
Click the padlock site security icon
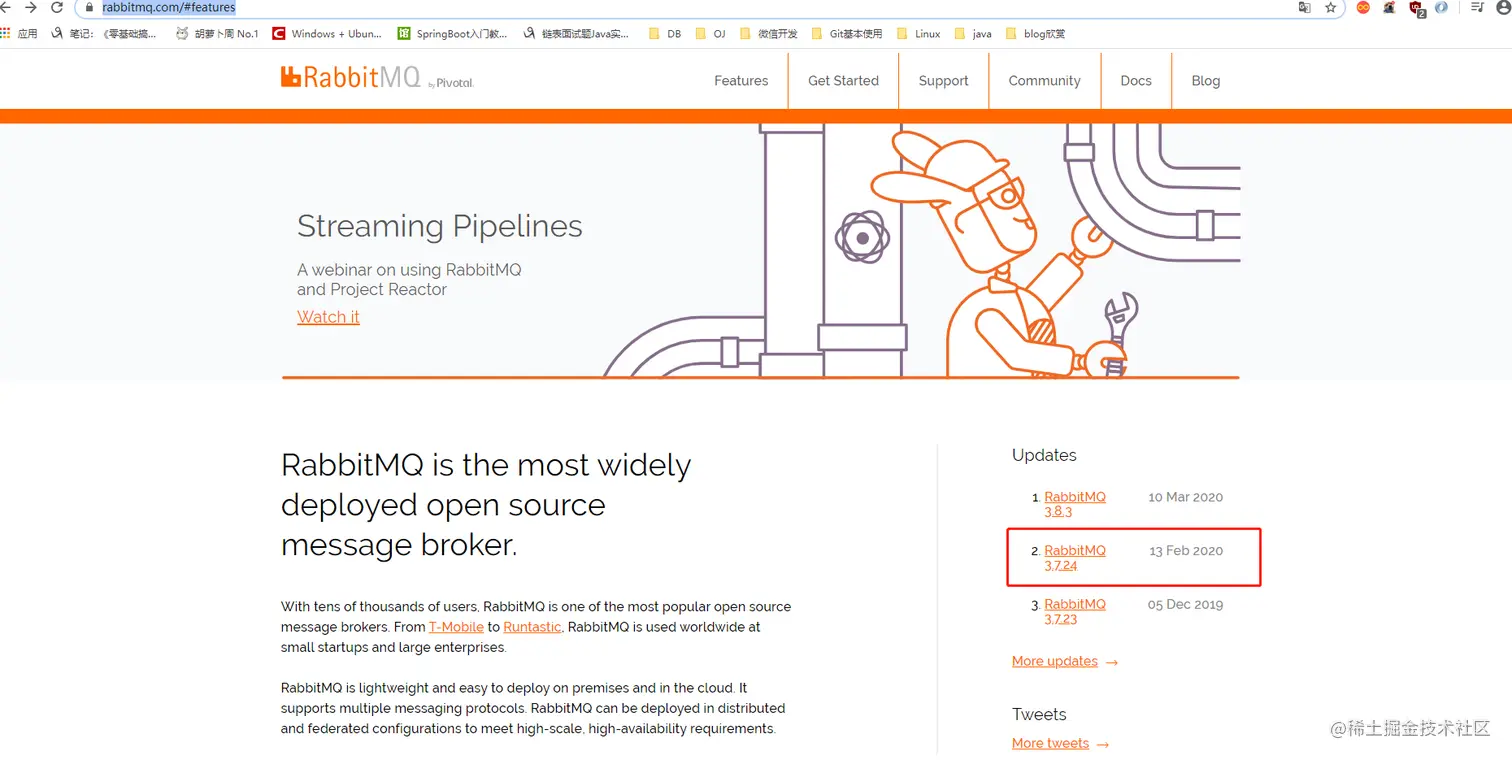pyautogui.click(x=89, y=7)
